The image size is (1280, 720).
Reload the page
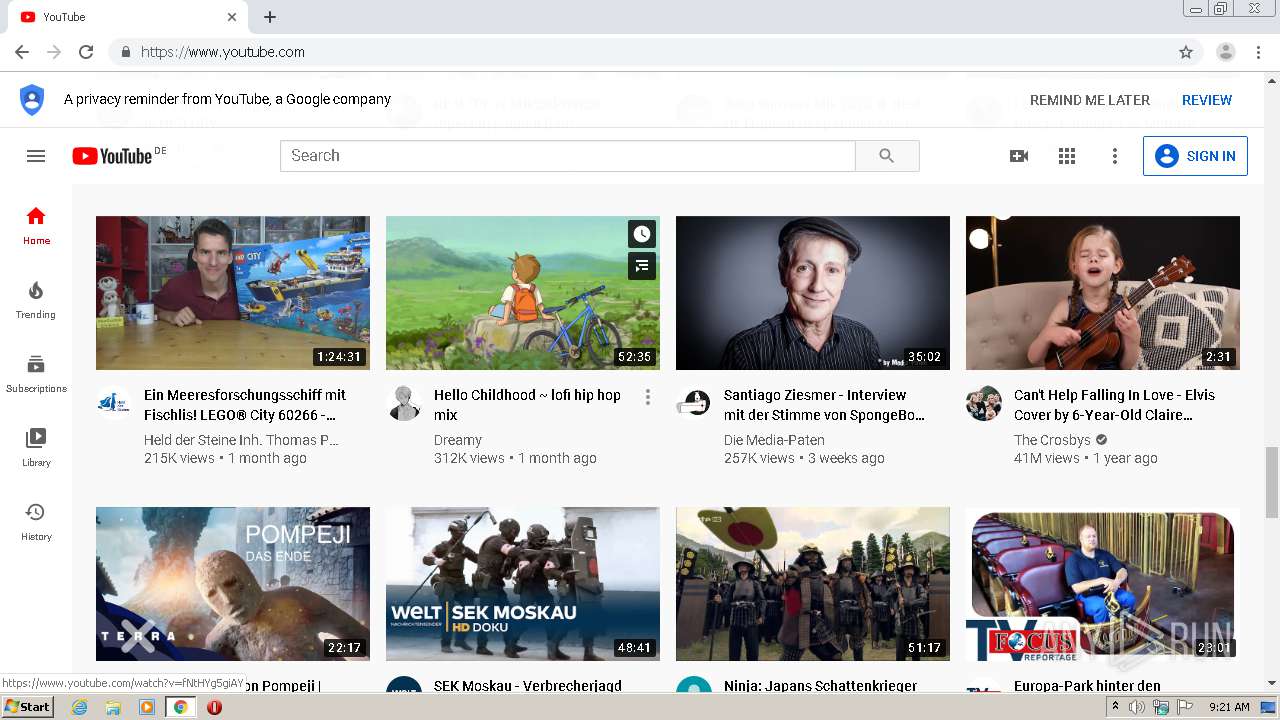(x=86, y=52)
